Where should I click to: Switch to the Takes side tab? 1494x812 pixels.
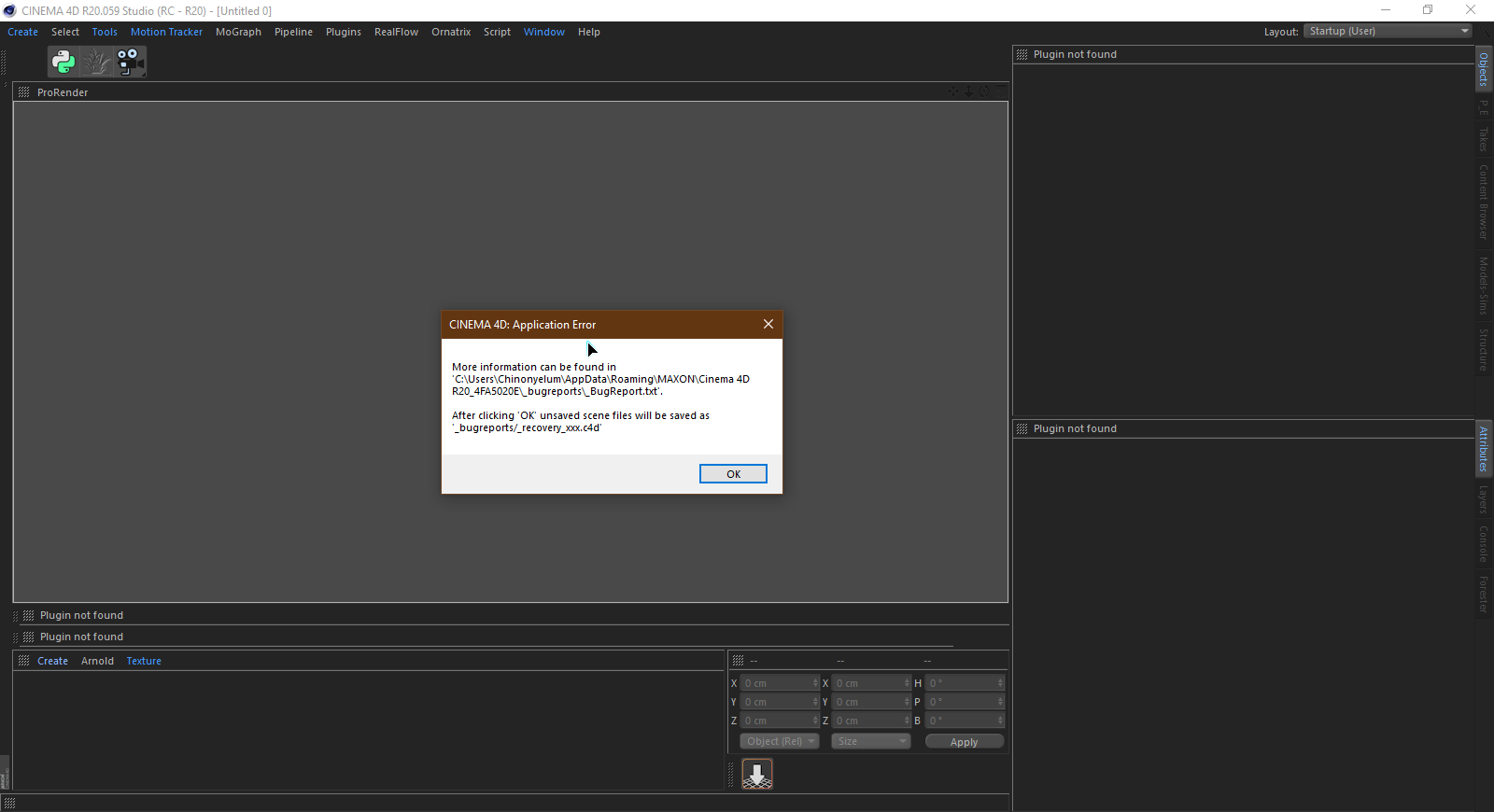point(1484,139)
